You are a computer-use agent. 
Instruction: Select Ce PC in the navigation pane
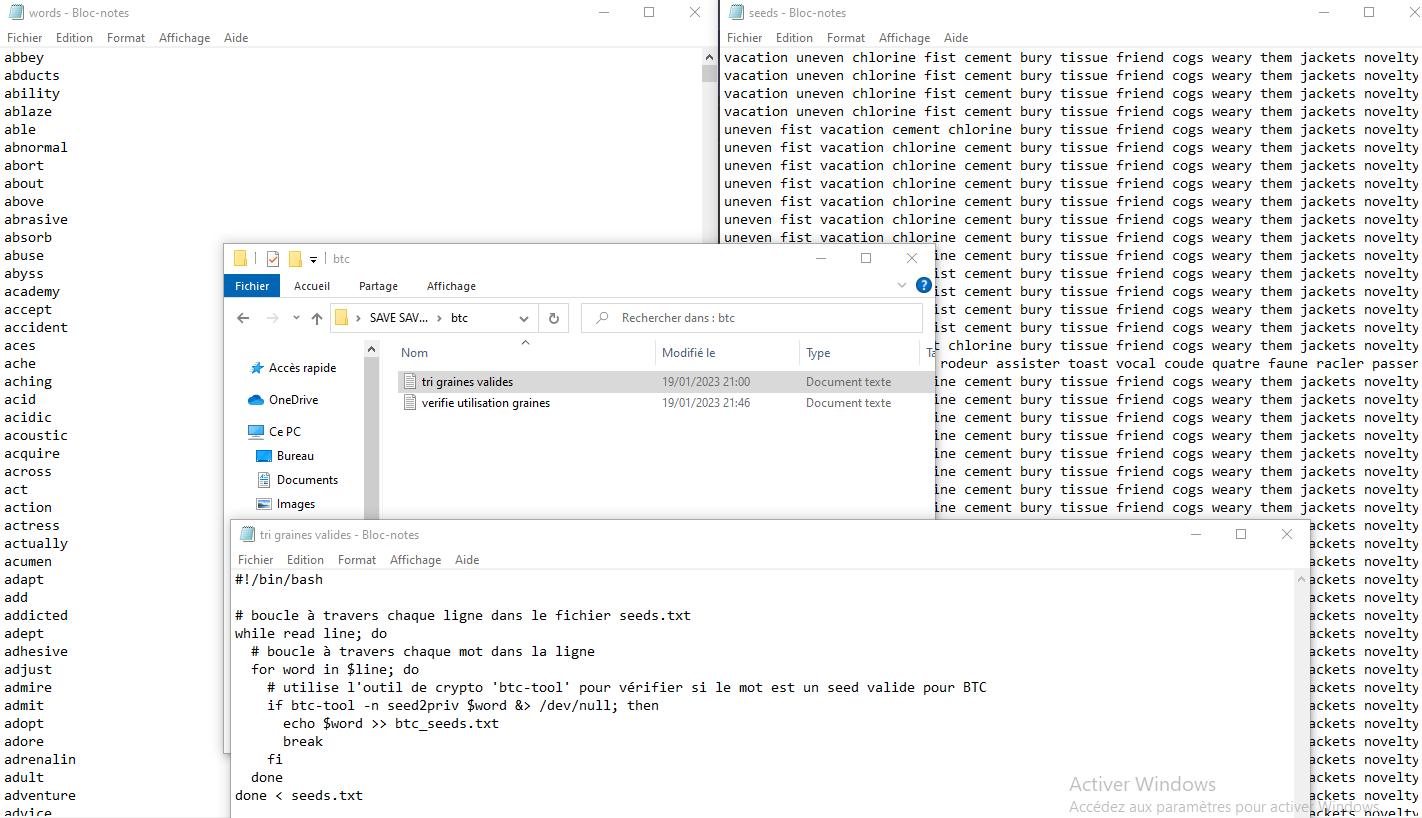click(284, 432)
